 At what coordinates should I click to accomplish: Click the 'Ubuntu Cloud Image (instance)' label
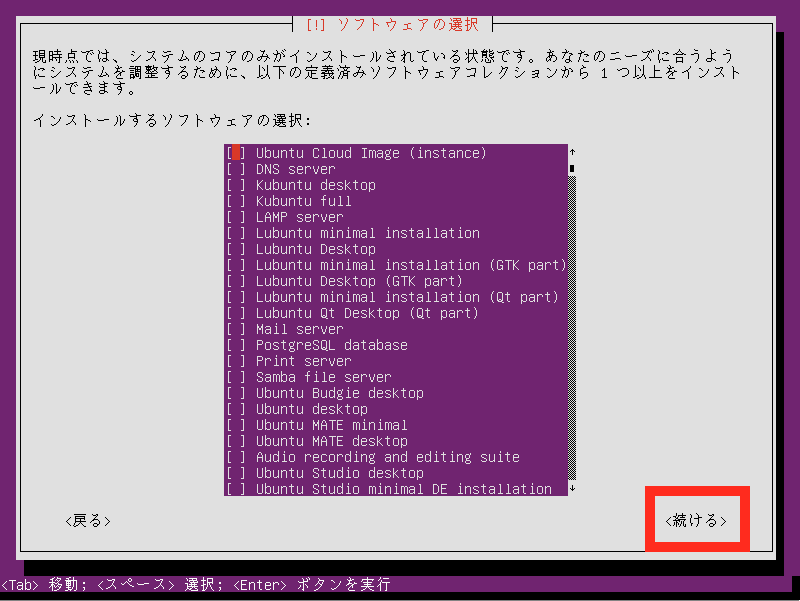tap(371, 153)
